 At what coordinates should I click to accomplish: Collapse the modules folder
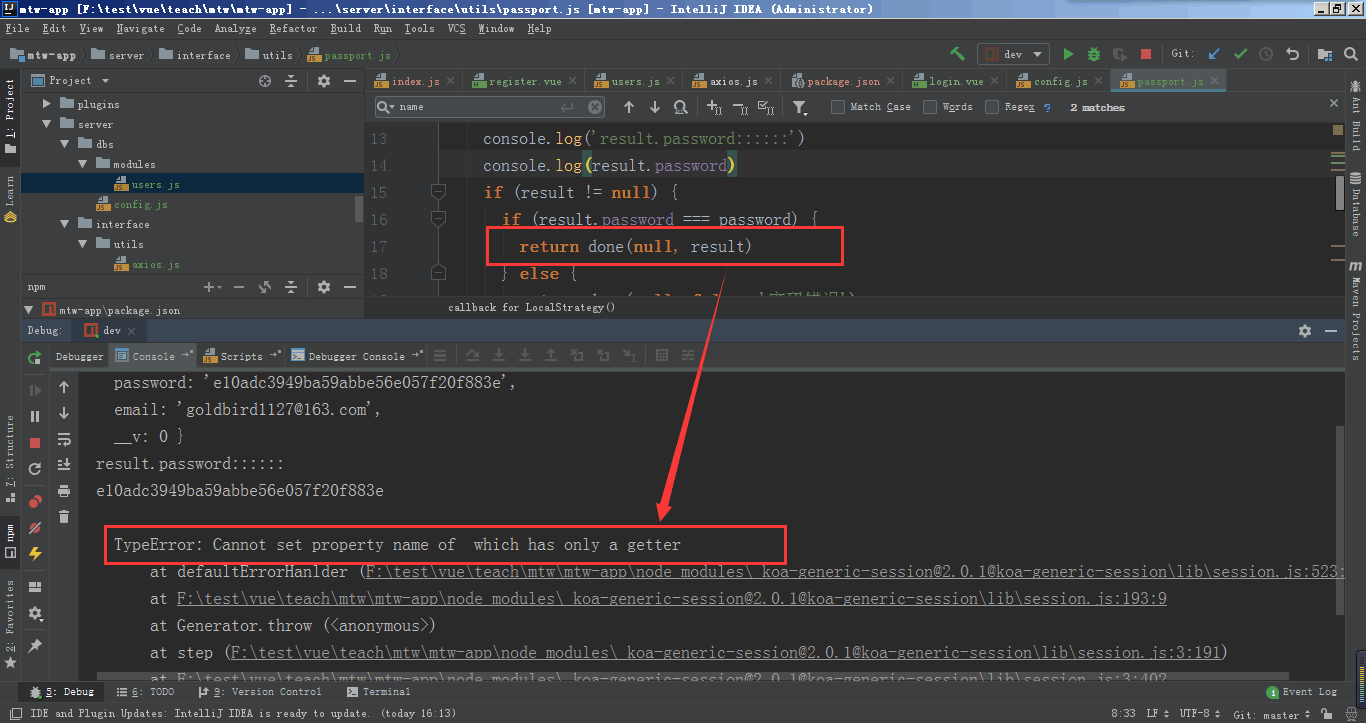click(x=84, y=164)
